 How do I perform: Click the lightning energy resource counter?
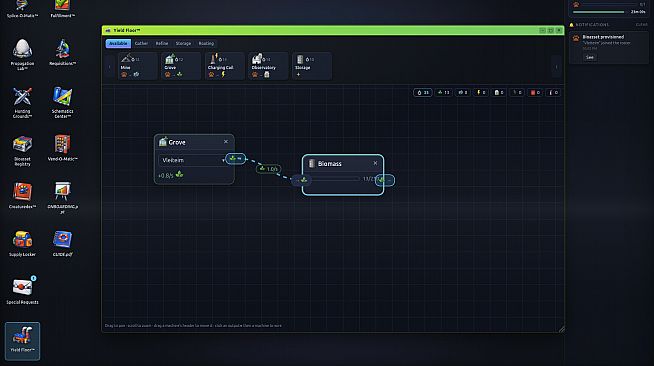[x=480, y=93]
